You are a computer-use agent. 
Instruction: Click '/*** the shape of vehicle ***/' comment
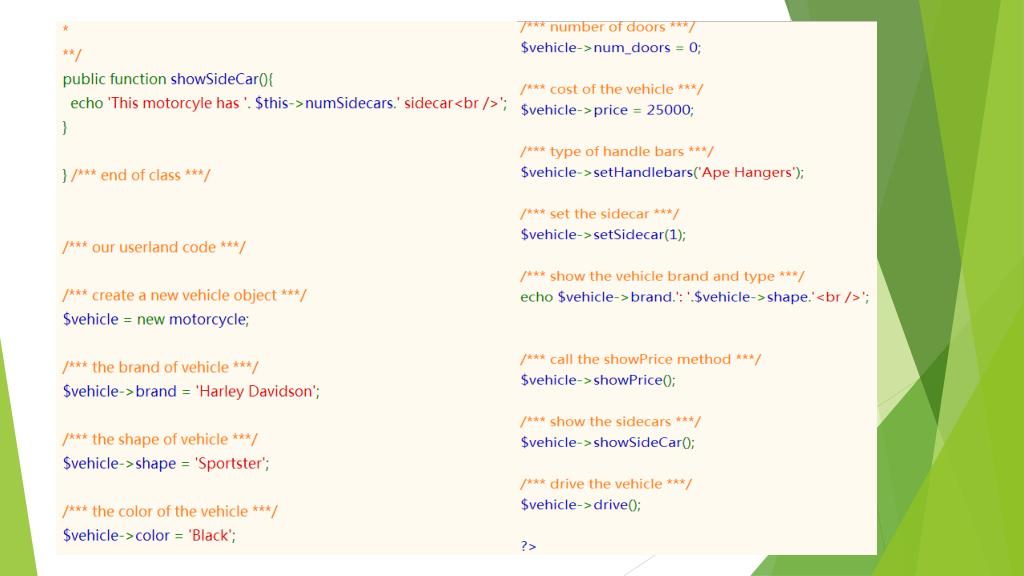point(160,439)
